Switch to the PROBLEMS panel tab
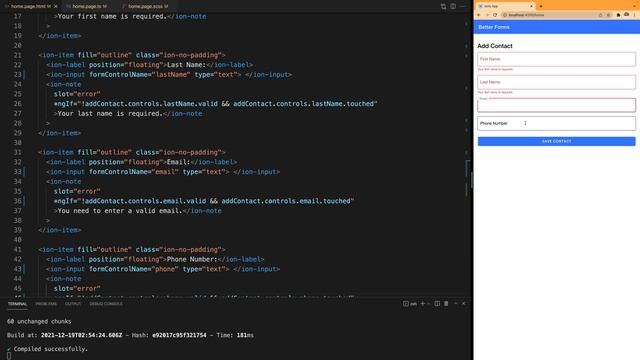 click(x=46, y=304)
